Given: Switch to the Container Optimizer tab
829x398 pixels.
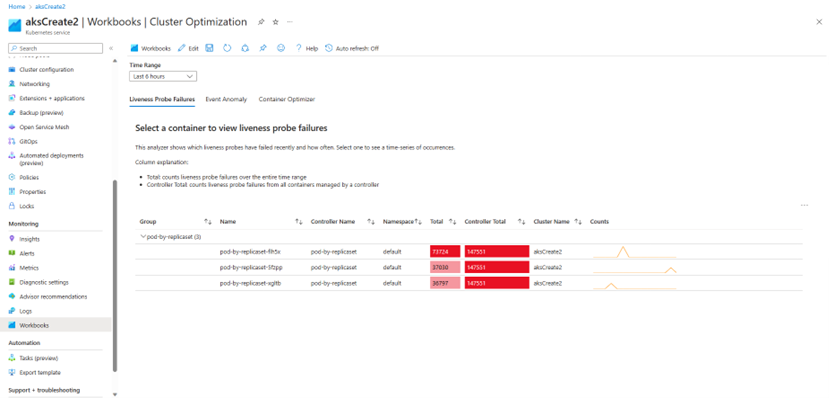Looking at the screenshot, I should pos(287,99).
